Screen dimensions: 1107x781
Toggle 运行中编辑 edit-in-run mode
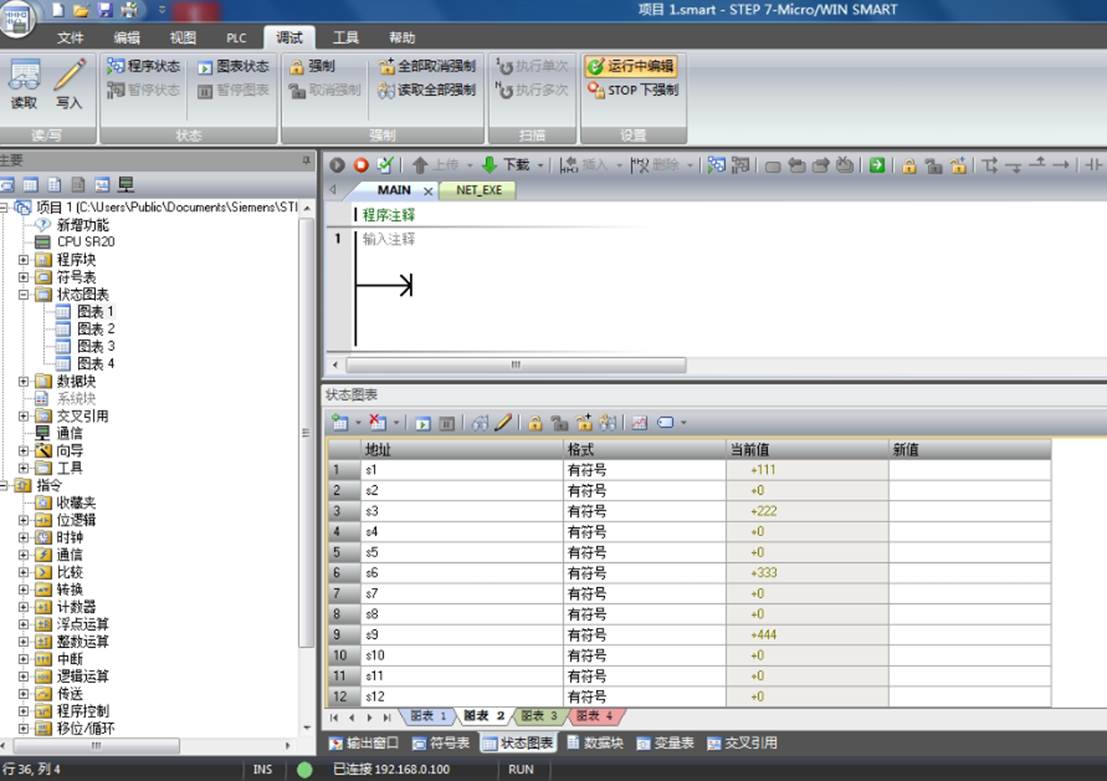pos(630,66)
